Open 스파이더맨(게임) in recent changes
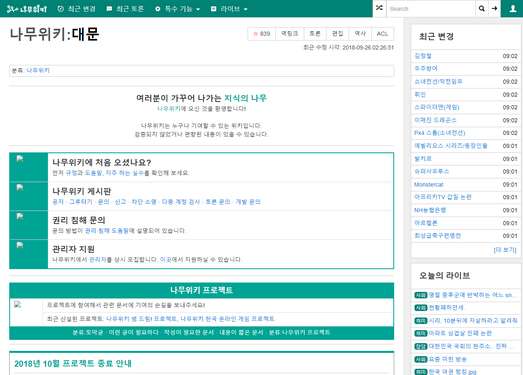The image size is (523, 375). [x=437, y=107]
